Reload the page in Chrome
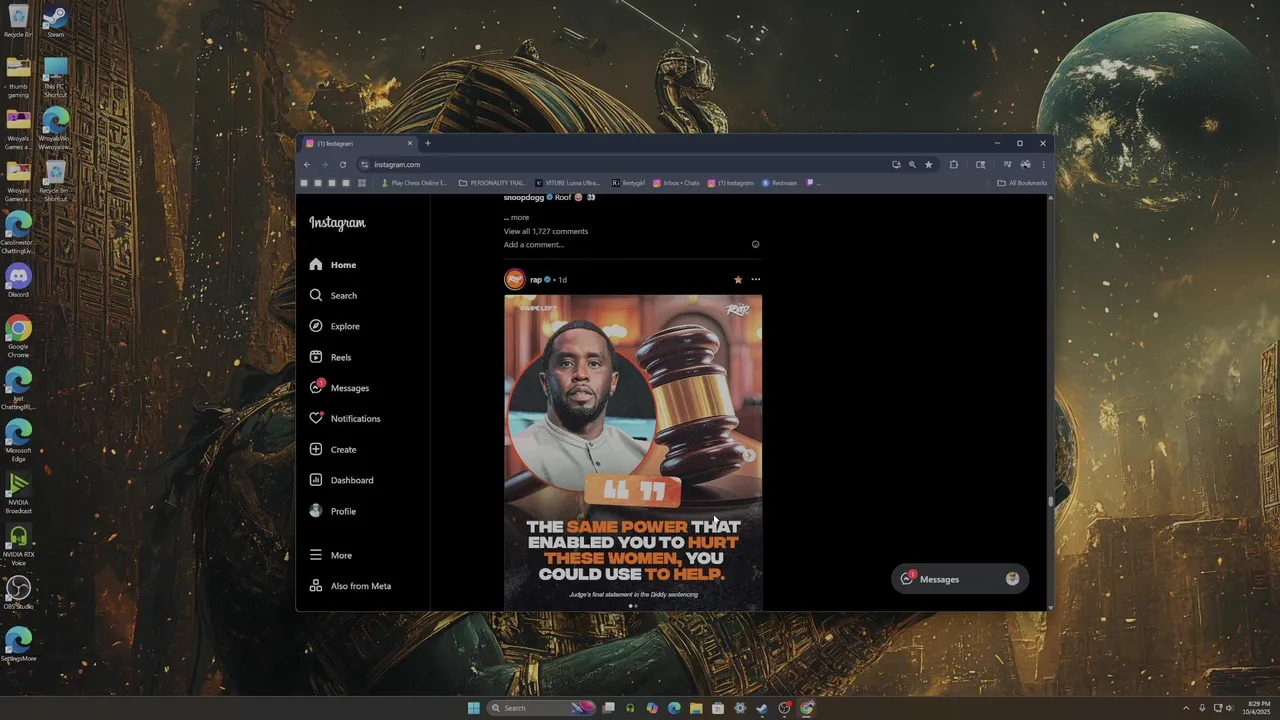This screenshot has height=720, width=1280. [343, 165]
